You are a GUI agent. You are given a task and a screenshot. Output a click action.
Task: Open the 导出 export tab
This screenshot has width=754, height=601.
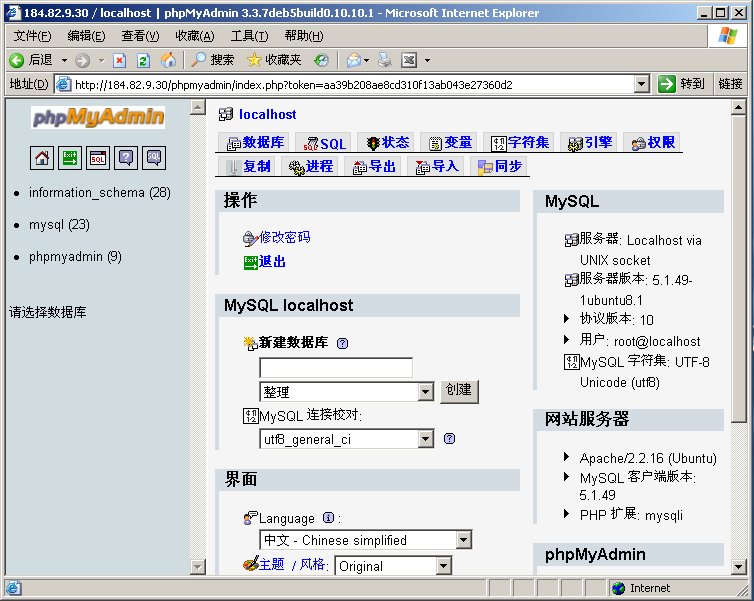tap(373, 166)
